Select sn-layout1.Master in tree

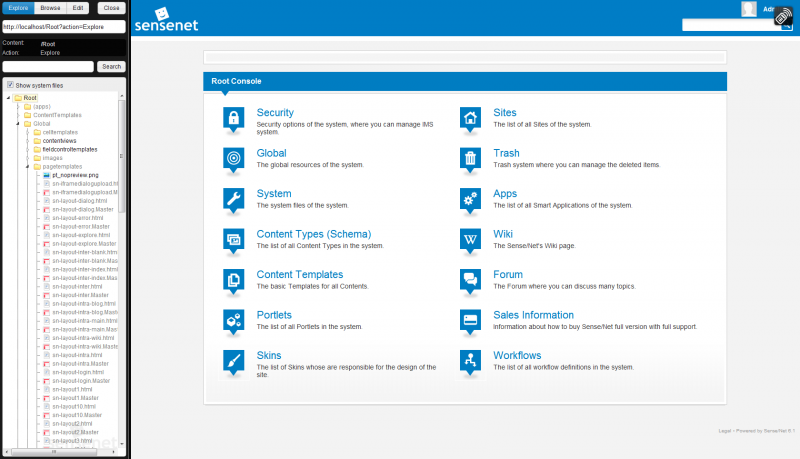pos(75,398)
